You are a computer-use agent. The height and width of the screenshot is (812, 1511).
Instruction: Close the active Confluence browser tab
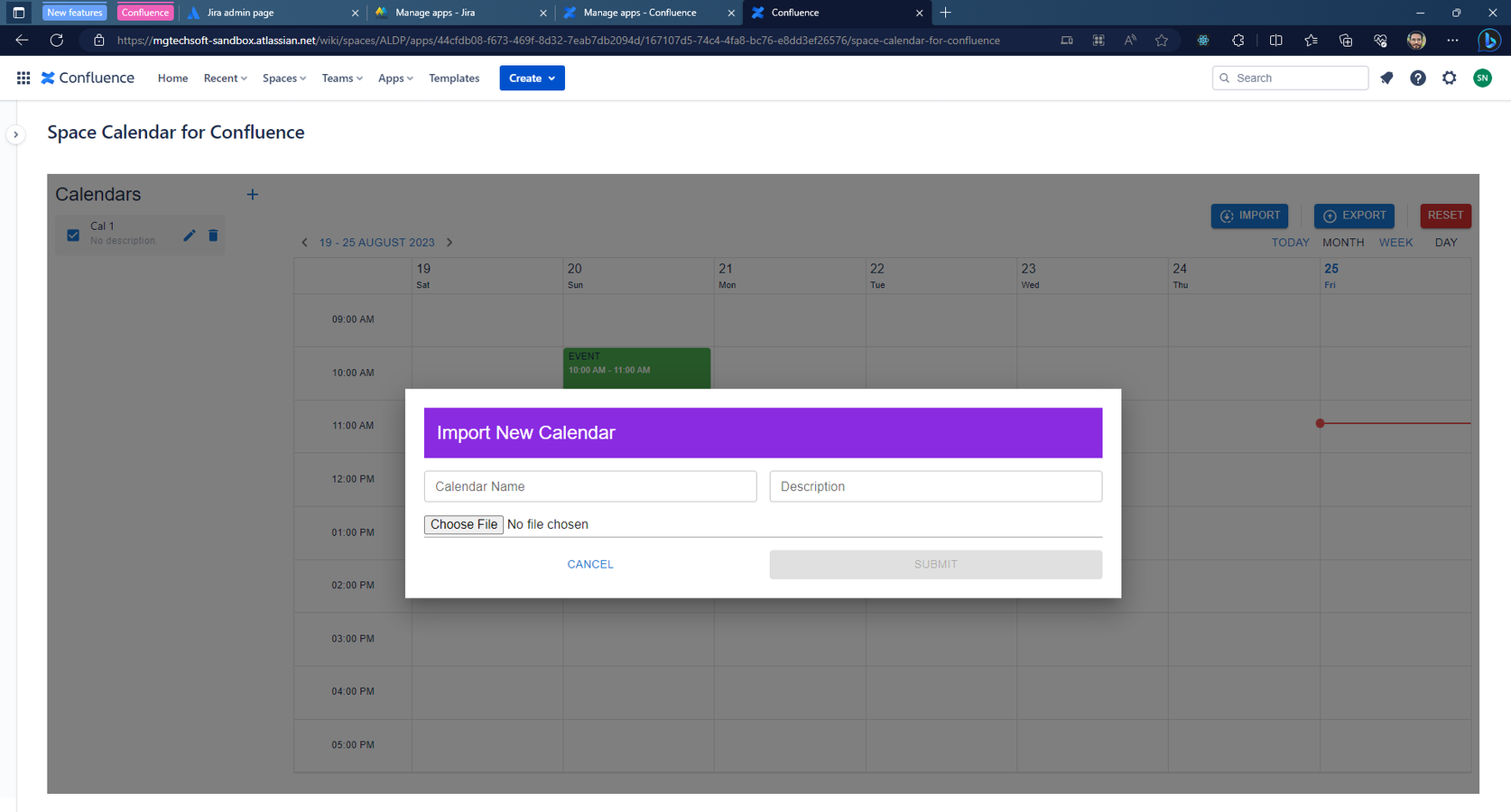(919, 13)
